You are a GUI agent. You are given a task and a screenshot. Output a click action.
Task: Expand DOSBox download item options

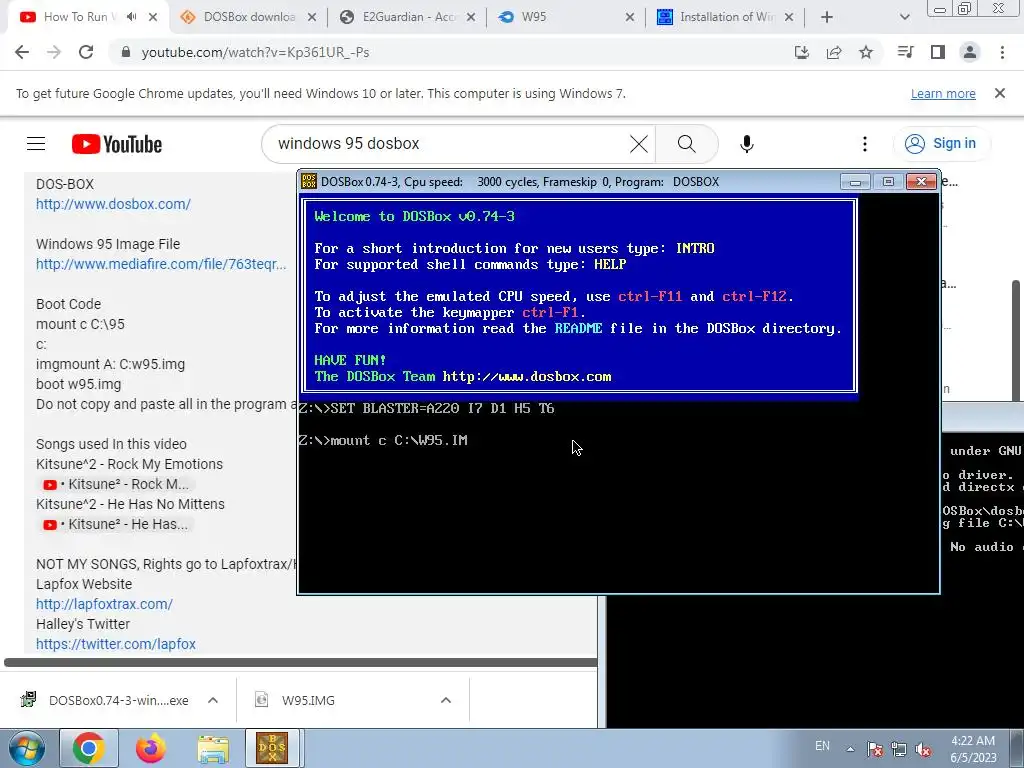coord(213,700)
